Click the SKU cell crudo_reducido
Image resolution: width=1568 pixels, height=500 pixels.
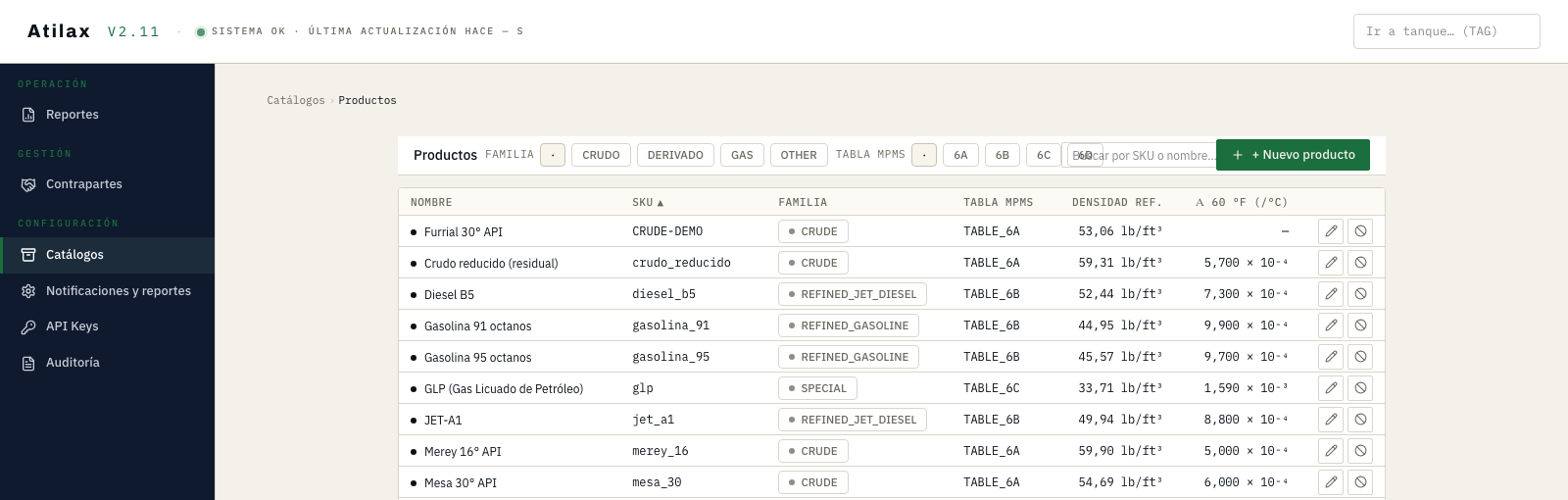point(681,263)
